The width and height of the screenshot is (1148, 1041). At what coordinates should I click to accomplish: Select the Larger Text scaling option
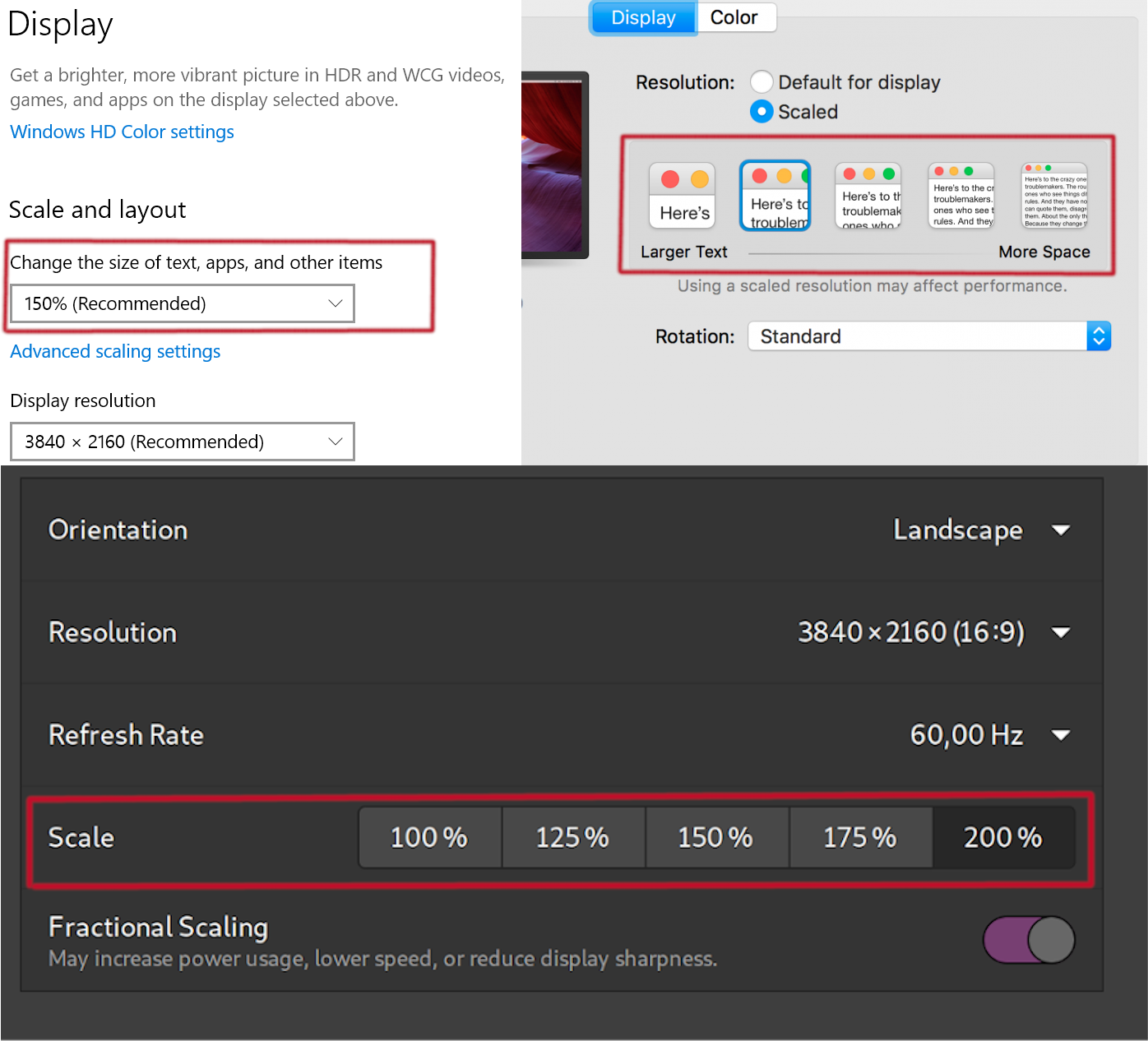pos(682,196)
